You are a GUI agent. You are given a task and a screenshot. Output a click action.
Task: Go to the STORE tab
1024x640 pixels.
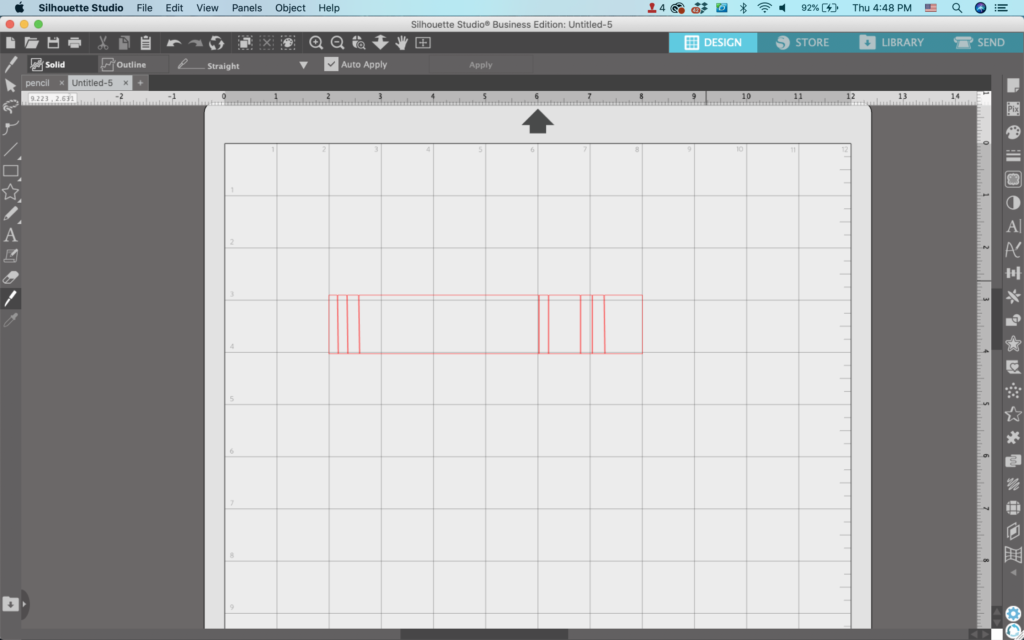802,42
